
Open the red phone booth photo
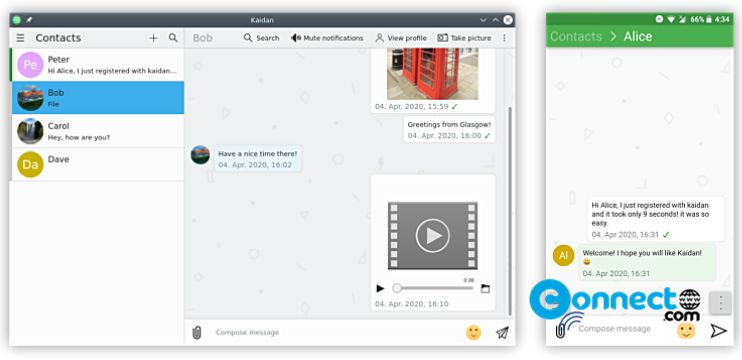[x=433, y=73]
